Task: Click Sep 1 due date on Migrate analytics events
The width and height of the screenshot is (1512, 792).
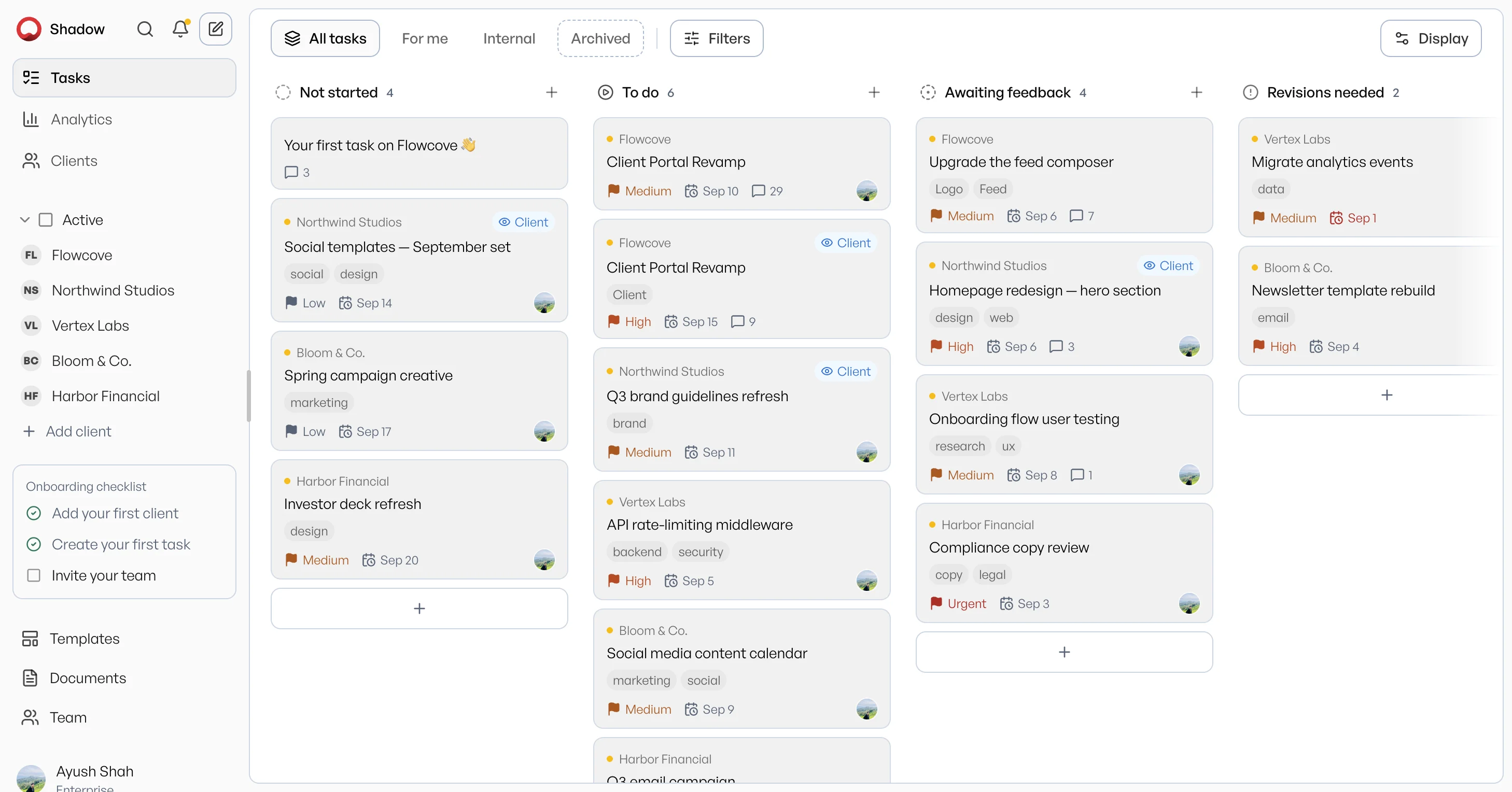Action: click(1353, 218)
